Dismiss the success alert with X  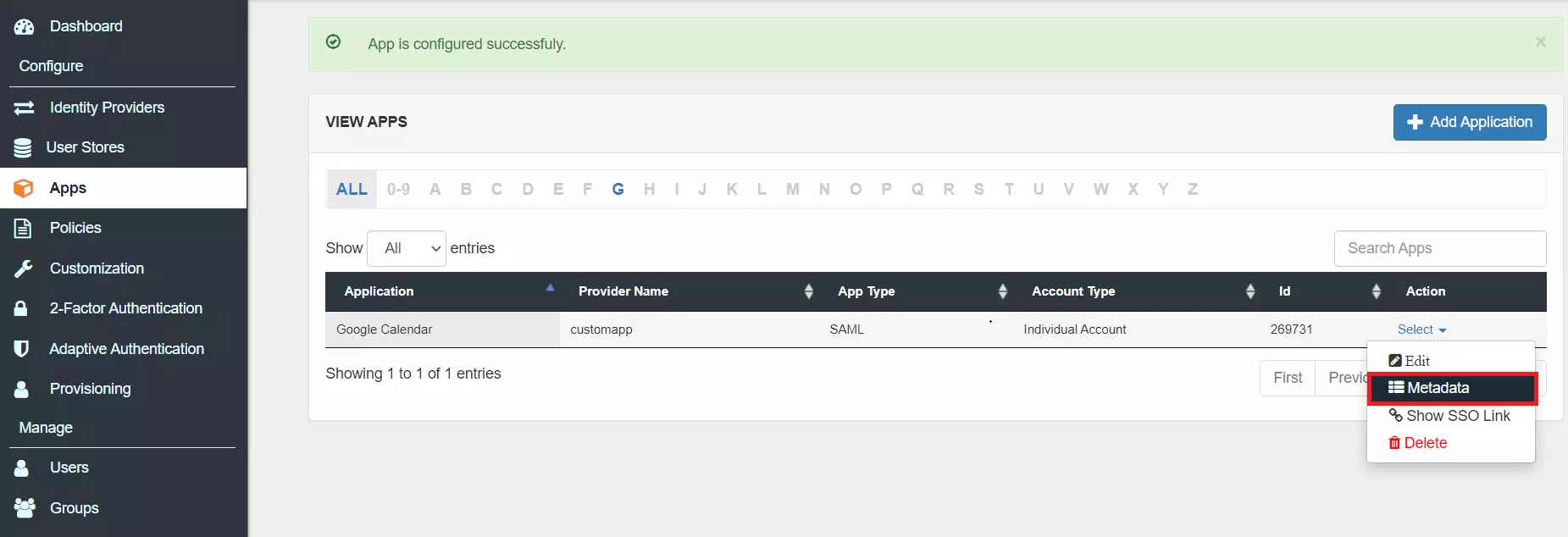[x=1541, y=42]
